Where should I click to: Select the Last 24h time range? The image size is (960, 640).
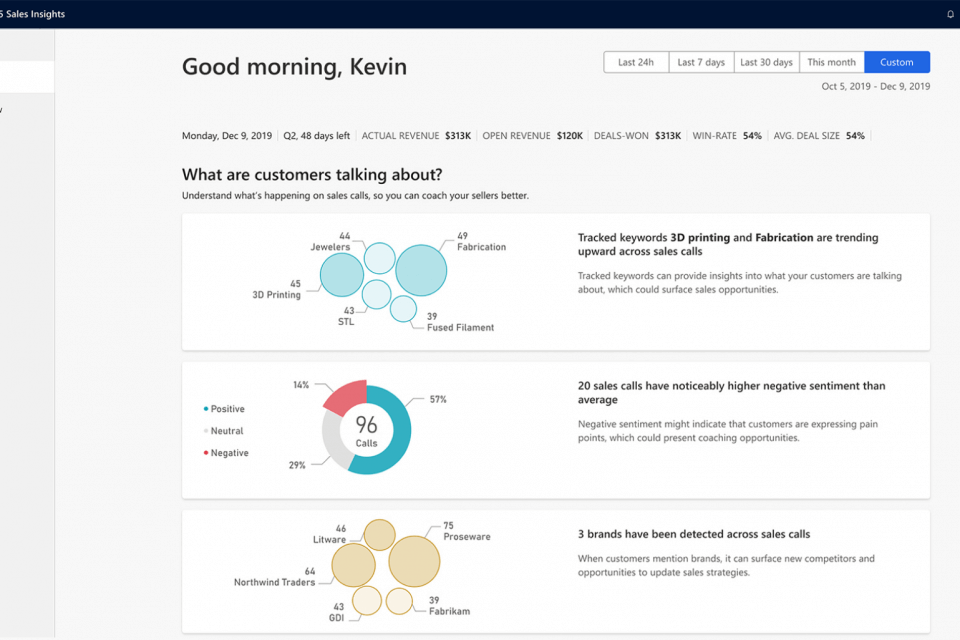coord(636,62)
